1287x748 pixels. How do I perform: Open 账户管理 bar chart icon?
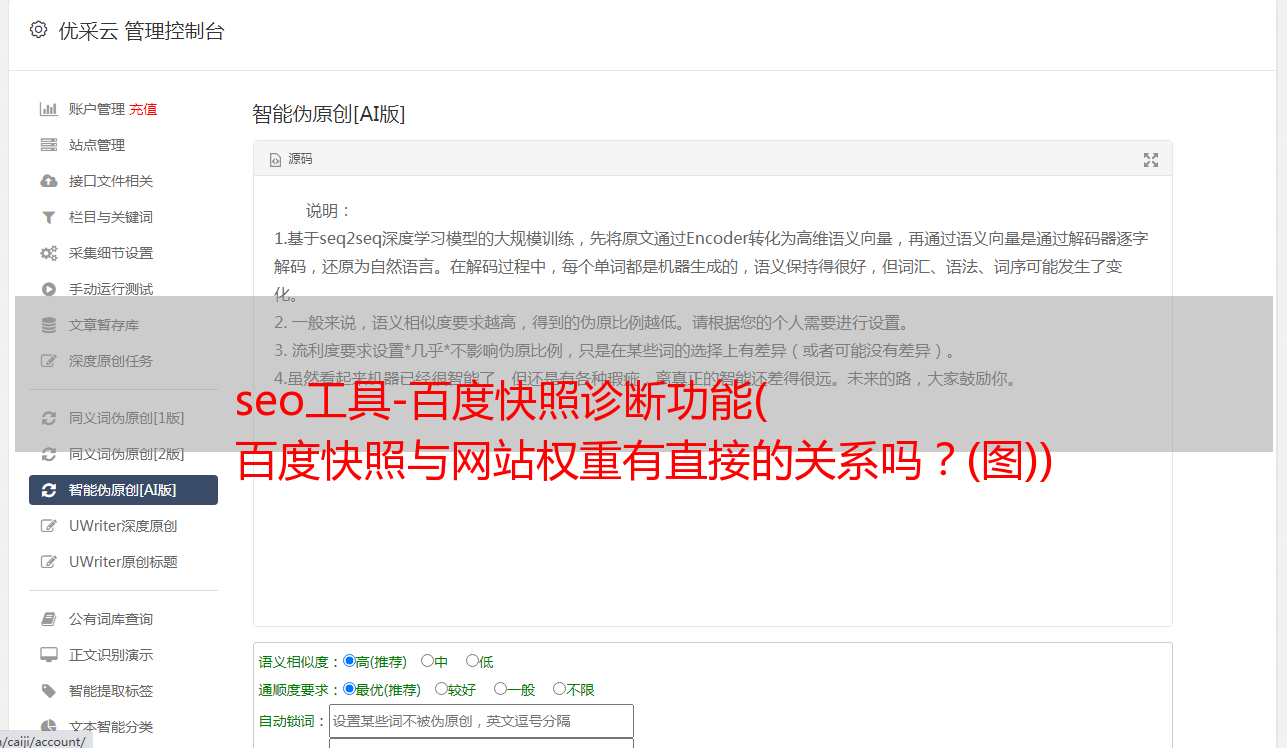(x=48, y=109)
